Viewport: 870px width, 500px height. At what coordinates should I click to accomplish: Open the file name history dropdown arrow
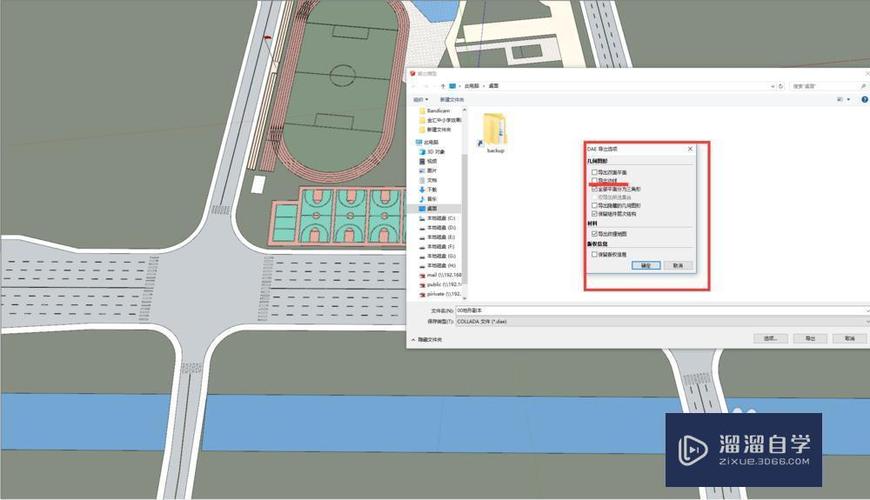[x=867, y=310]
